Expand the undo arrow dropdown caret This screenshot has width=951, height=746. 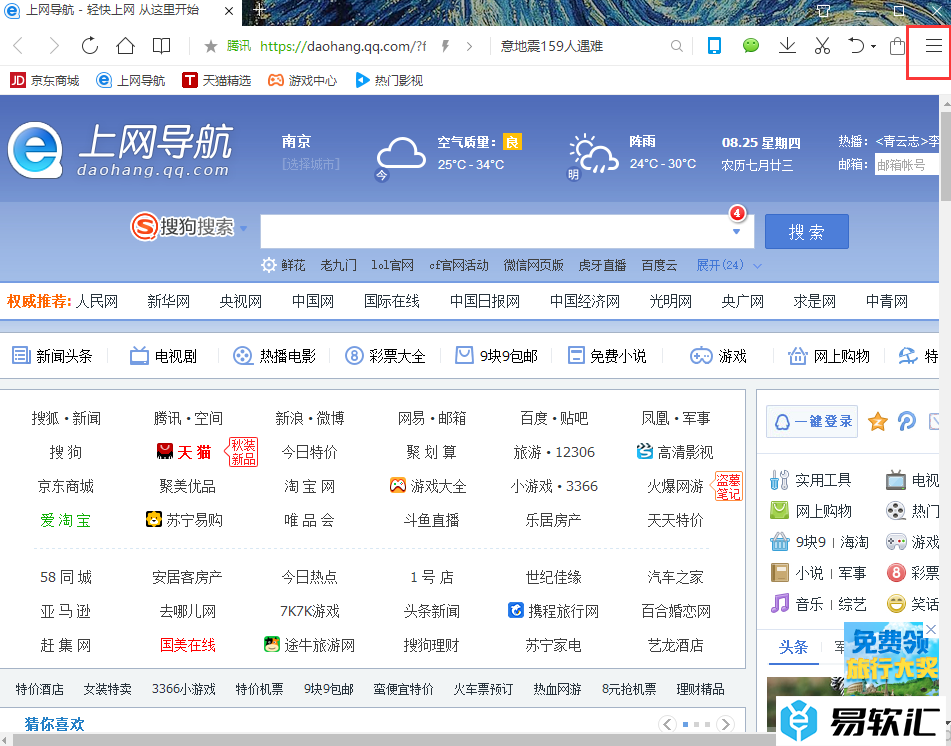tap(873, 46)
